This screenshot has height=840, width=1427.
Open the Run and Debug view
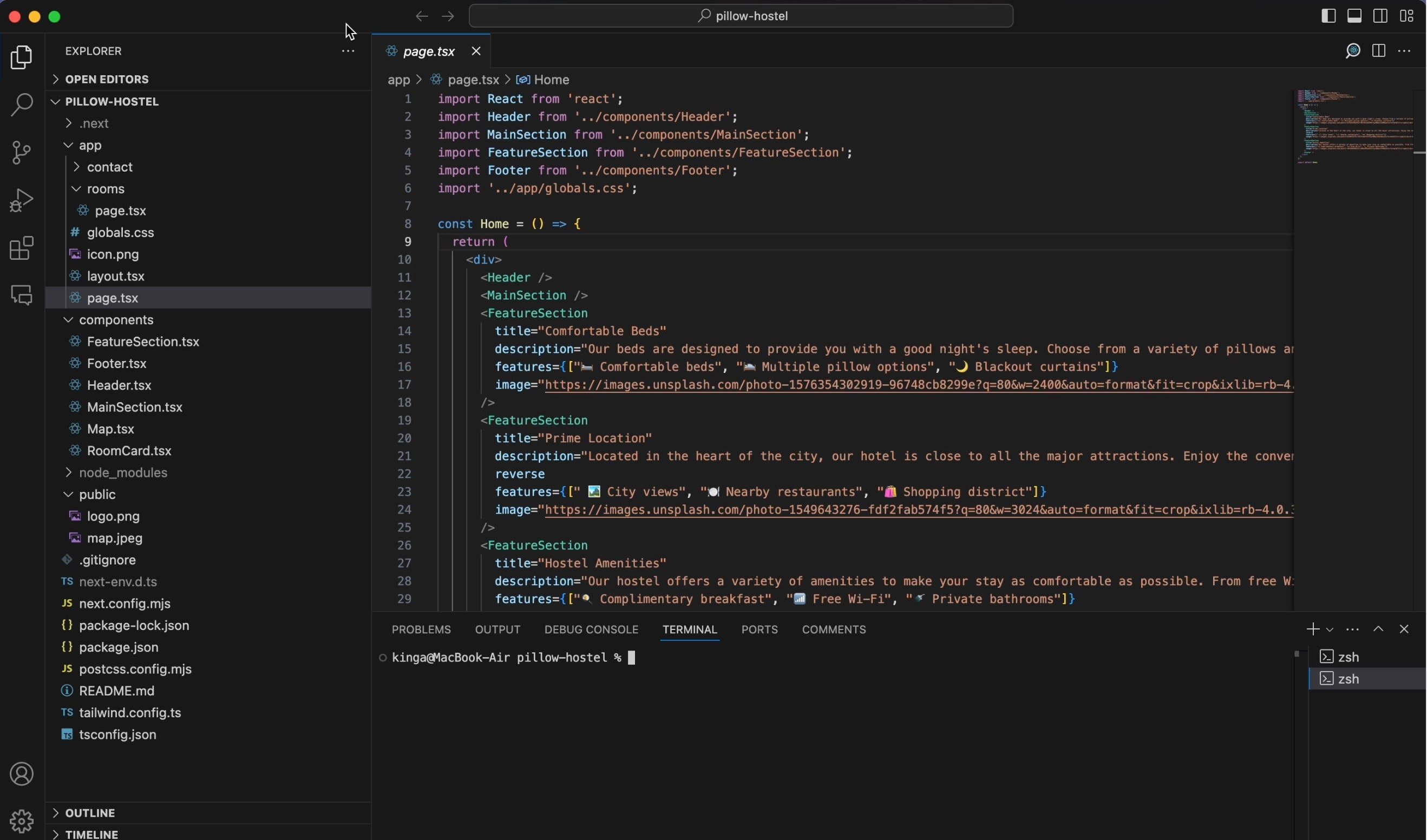tap(22, 200)
